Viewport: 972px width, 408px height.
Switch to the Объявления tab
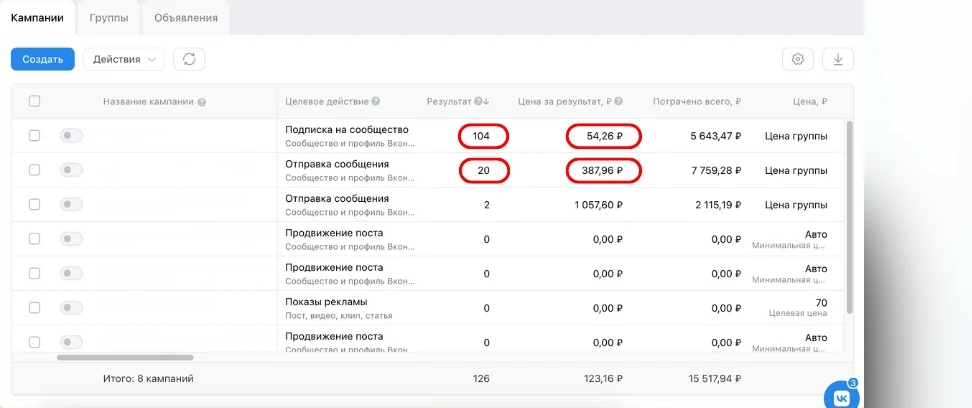(186, 18)
